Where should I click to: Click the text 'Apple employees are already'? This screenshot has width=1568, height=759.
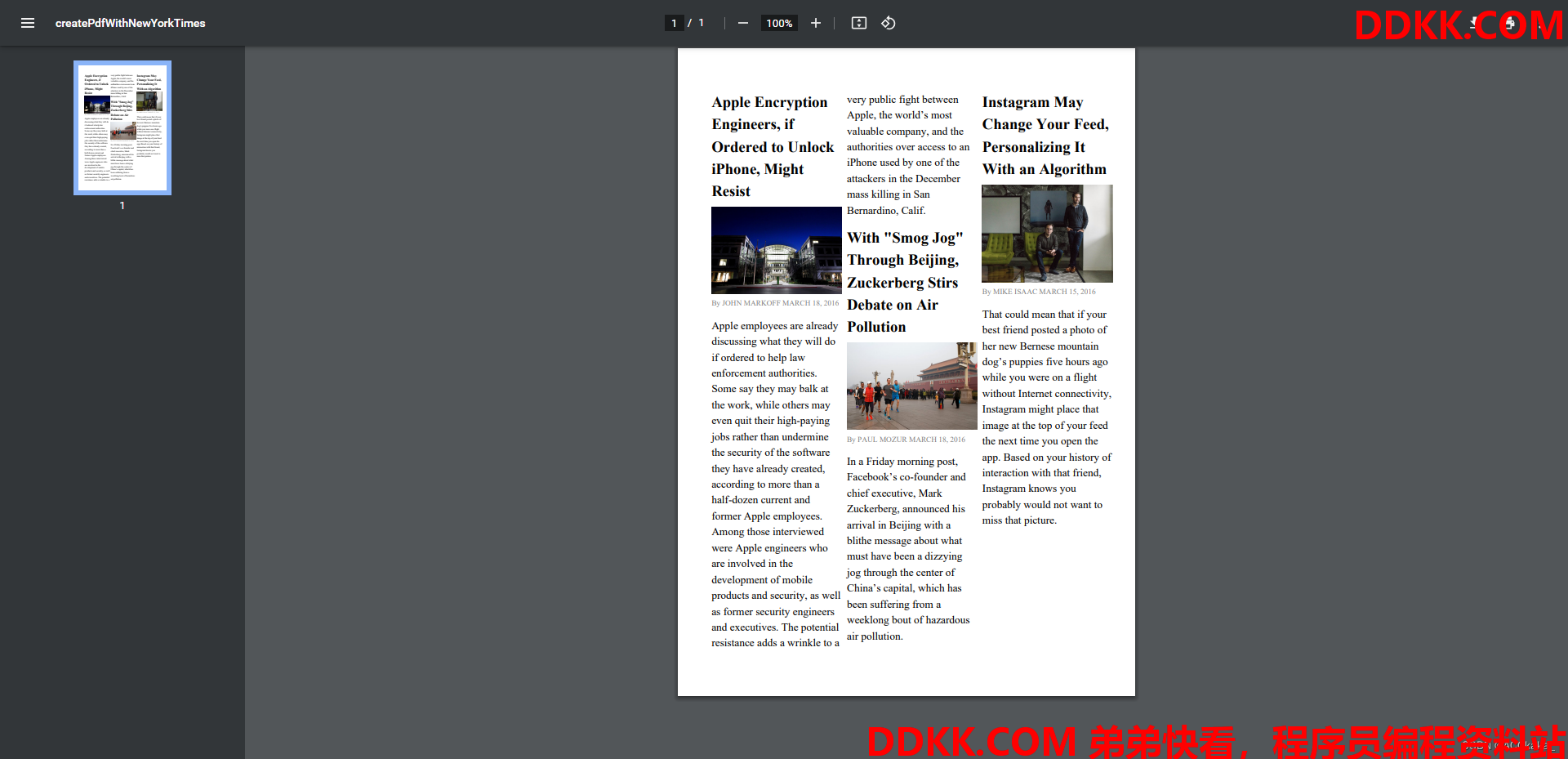(x=774, y=326)
